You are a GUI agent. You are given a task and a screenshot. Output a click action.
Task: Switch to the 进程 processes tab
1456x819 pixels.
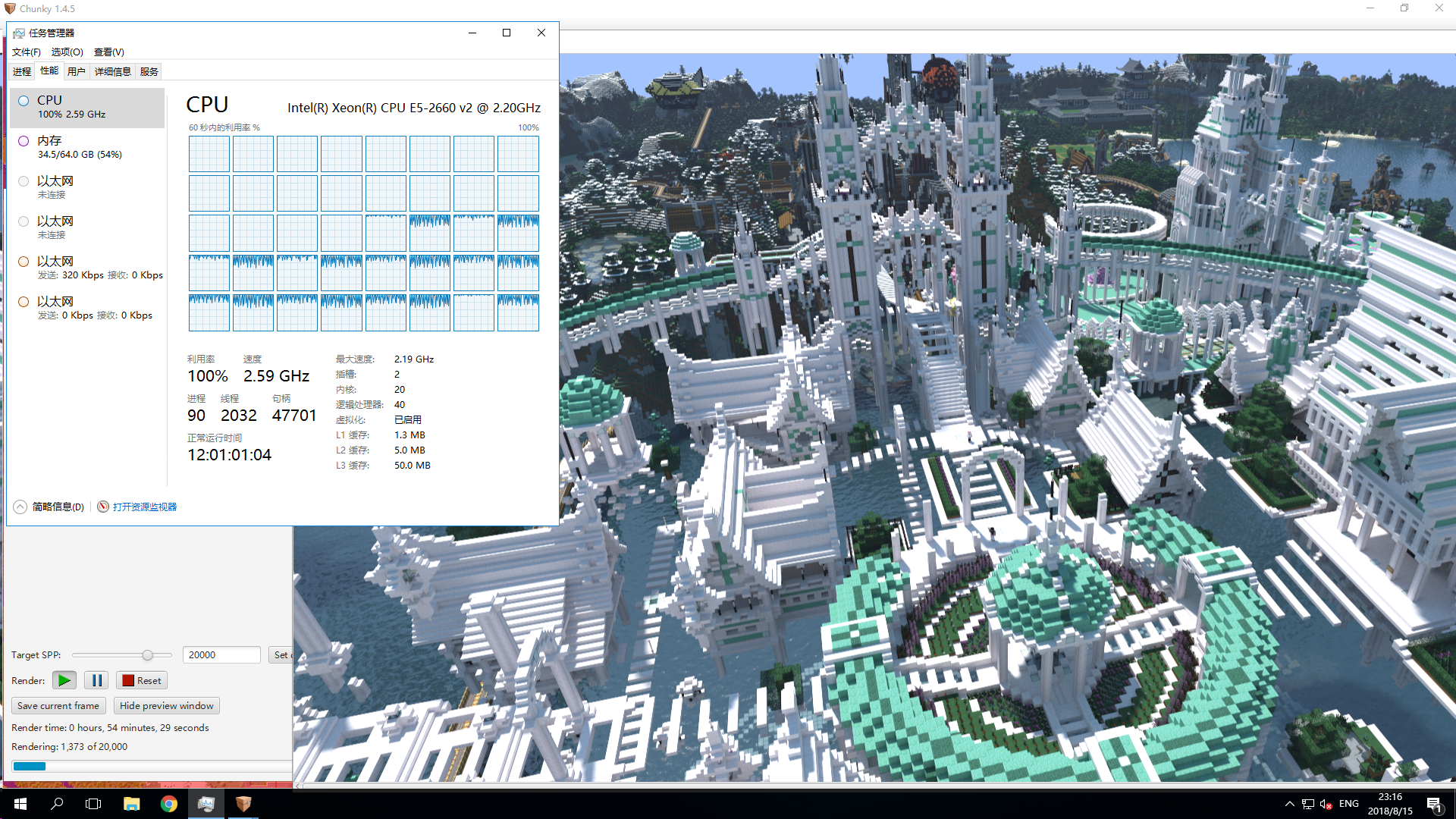(22, 71)
